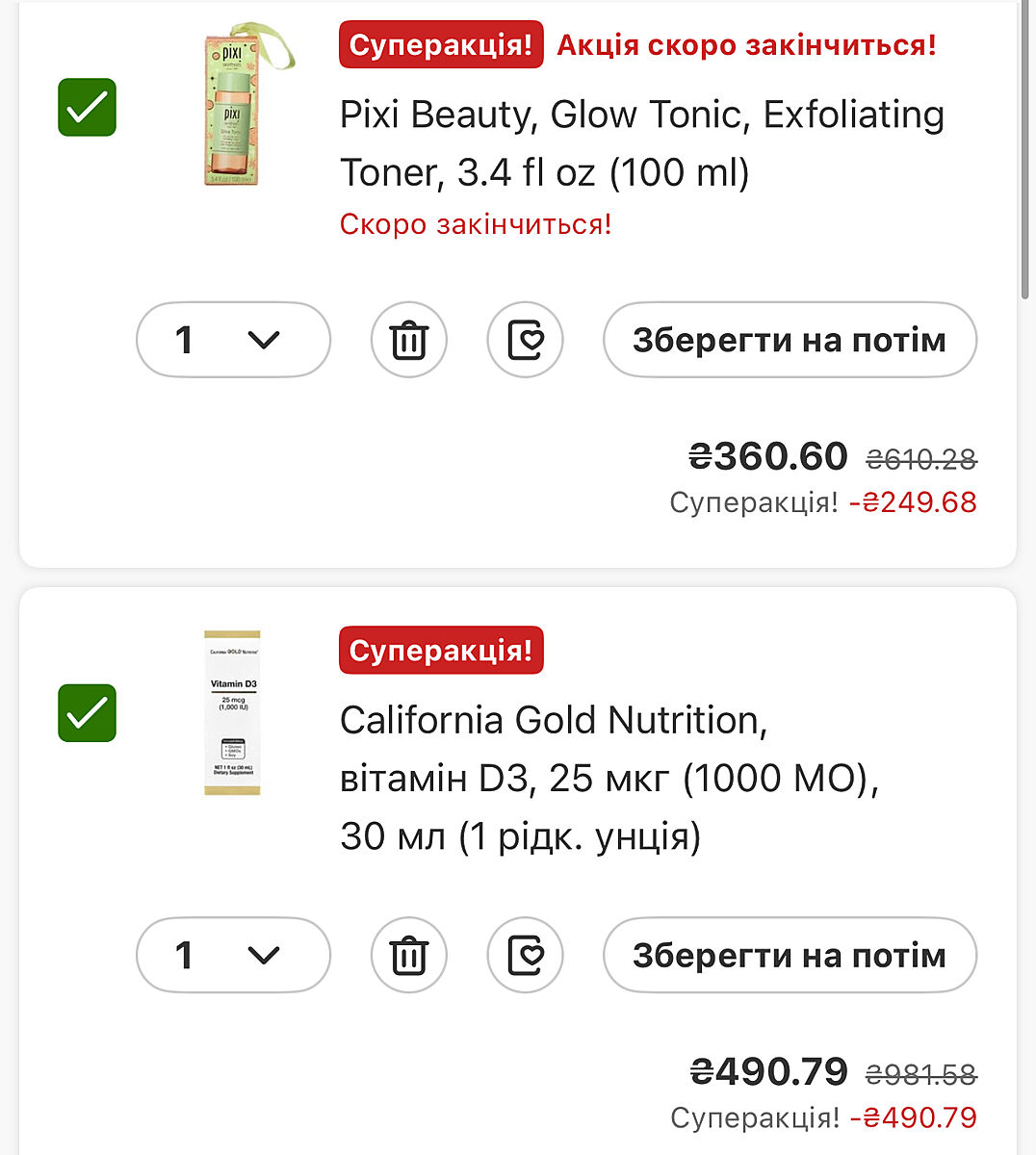This screenshot has width=1036, height=1155.
Task: Open California Gold Nutrition вітамін D3 title link
Action: [x=609, y=778]
